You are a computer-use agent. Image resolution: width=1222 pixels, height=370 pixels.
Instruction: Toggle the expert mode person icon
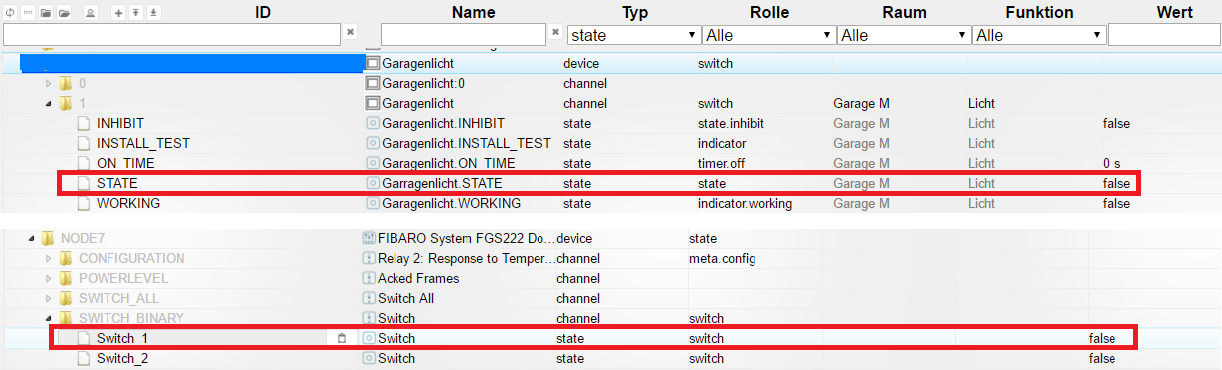[x=90, y=13]
